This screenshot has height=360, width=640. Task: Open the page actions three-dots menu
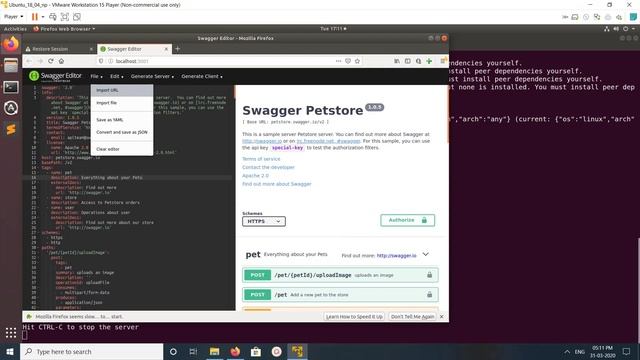338,61
